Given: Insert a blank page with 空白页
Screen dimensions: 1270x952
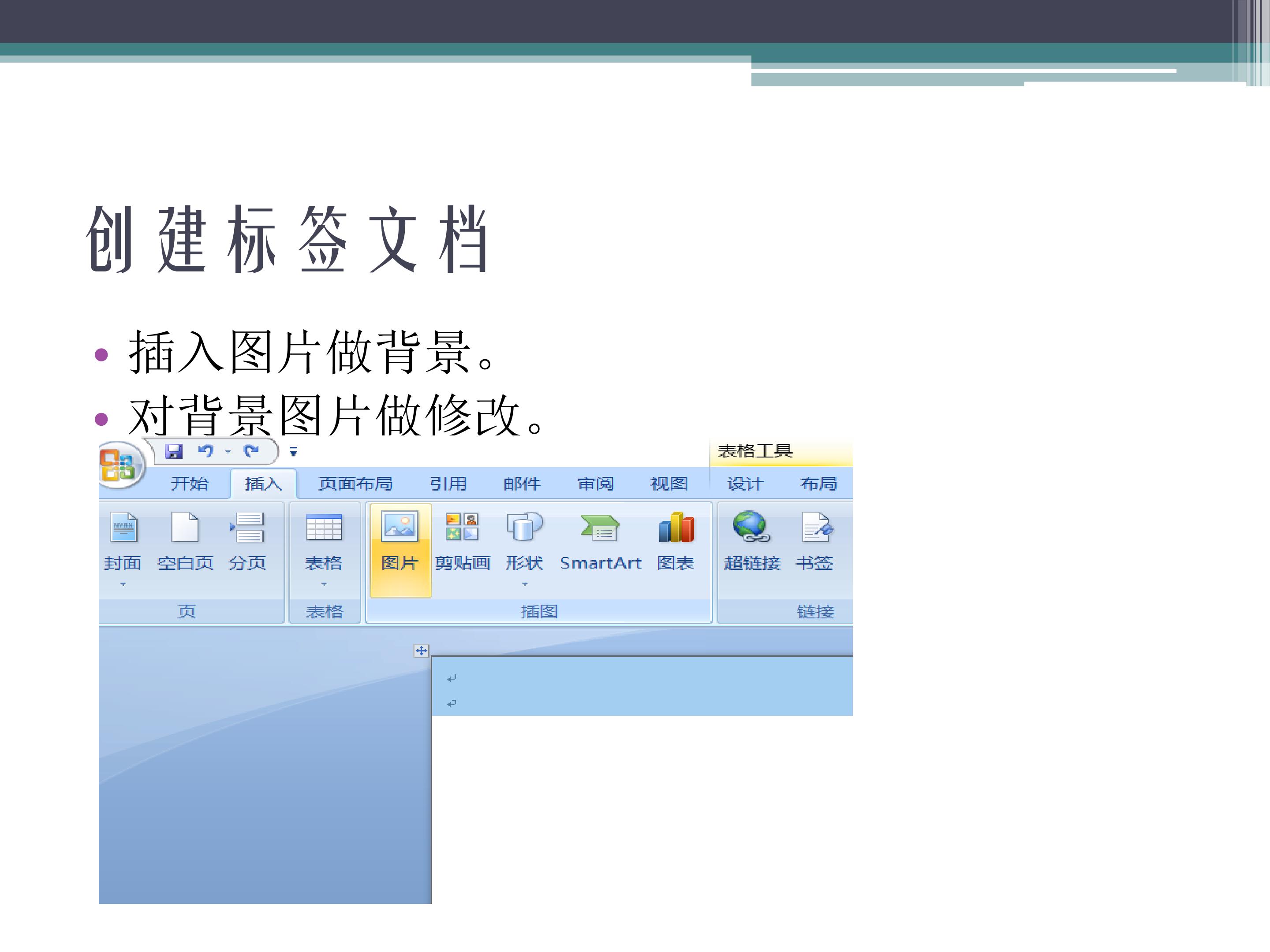Looking at the screenshot, I should (x=185, y=542).
